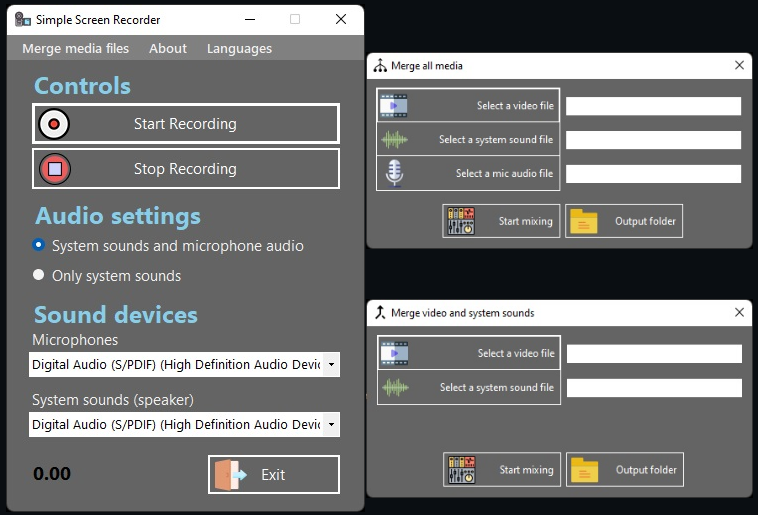The width and height of the screenshot is (758, 515).
Task: Open the About menu
Action: tap(168, 48)
